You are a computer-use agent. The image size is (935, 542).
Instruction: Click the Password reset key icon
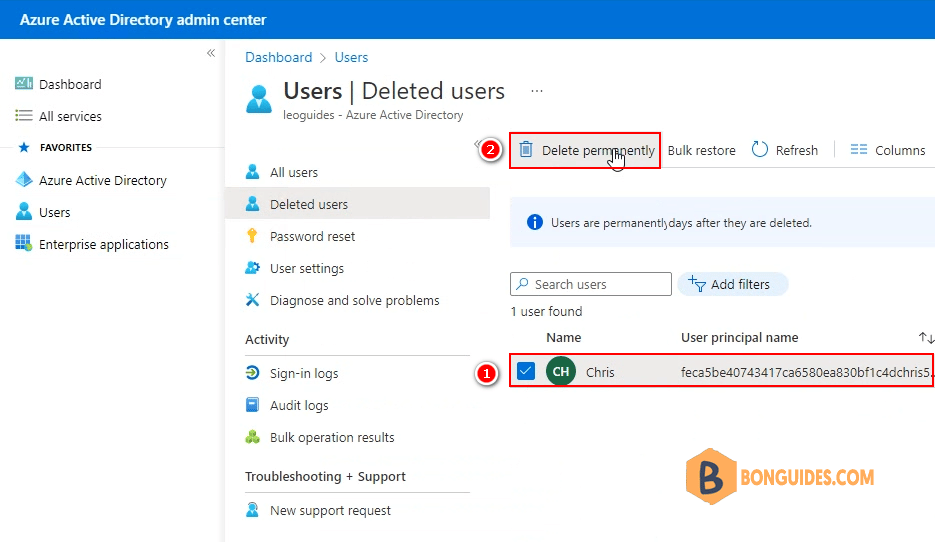[252, 236]
